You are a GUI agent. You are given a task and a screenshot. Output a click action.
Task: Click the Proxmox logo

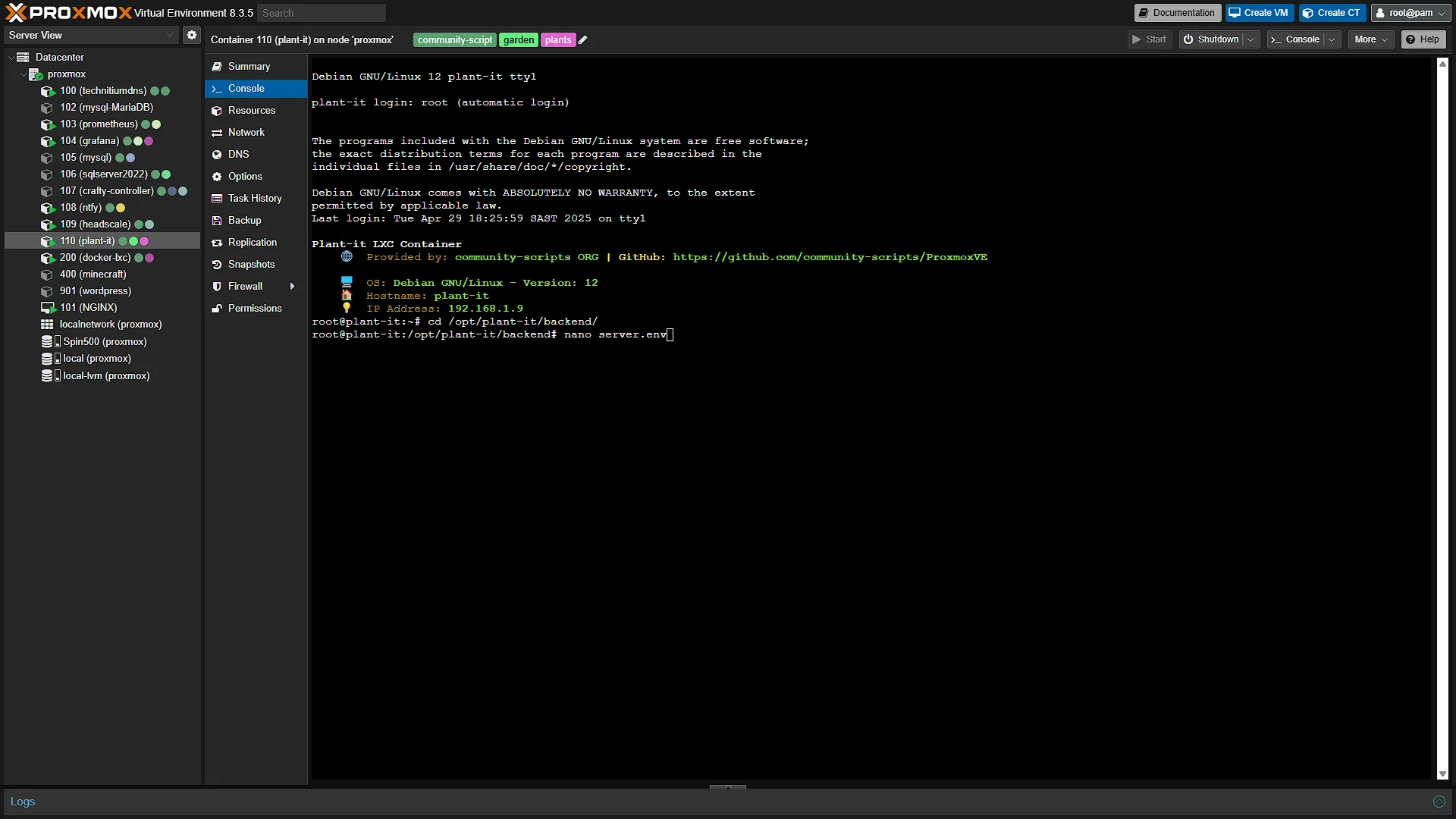(x=68, y=12)
